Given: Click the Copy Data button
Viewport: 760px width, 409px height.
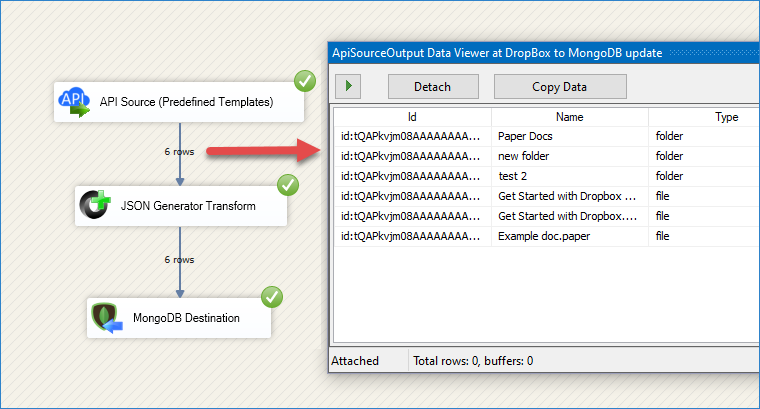Looking at the screenshot, I should click(x=560, y=86).
